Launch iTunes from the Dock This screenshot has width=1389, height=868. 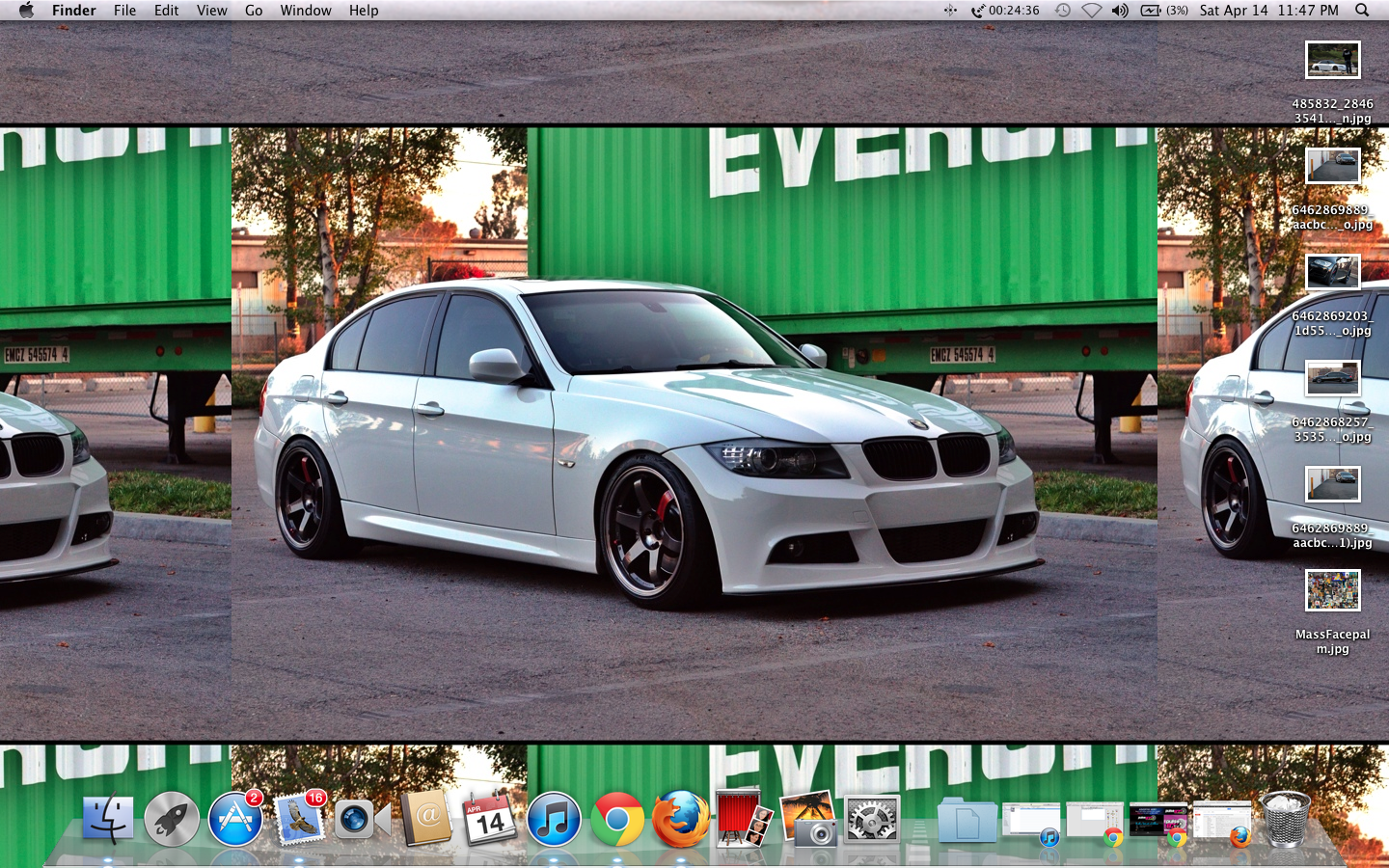coord(554,819)
